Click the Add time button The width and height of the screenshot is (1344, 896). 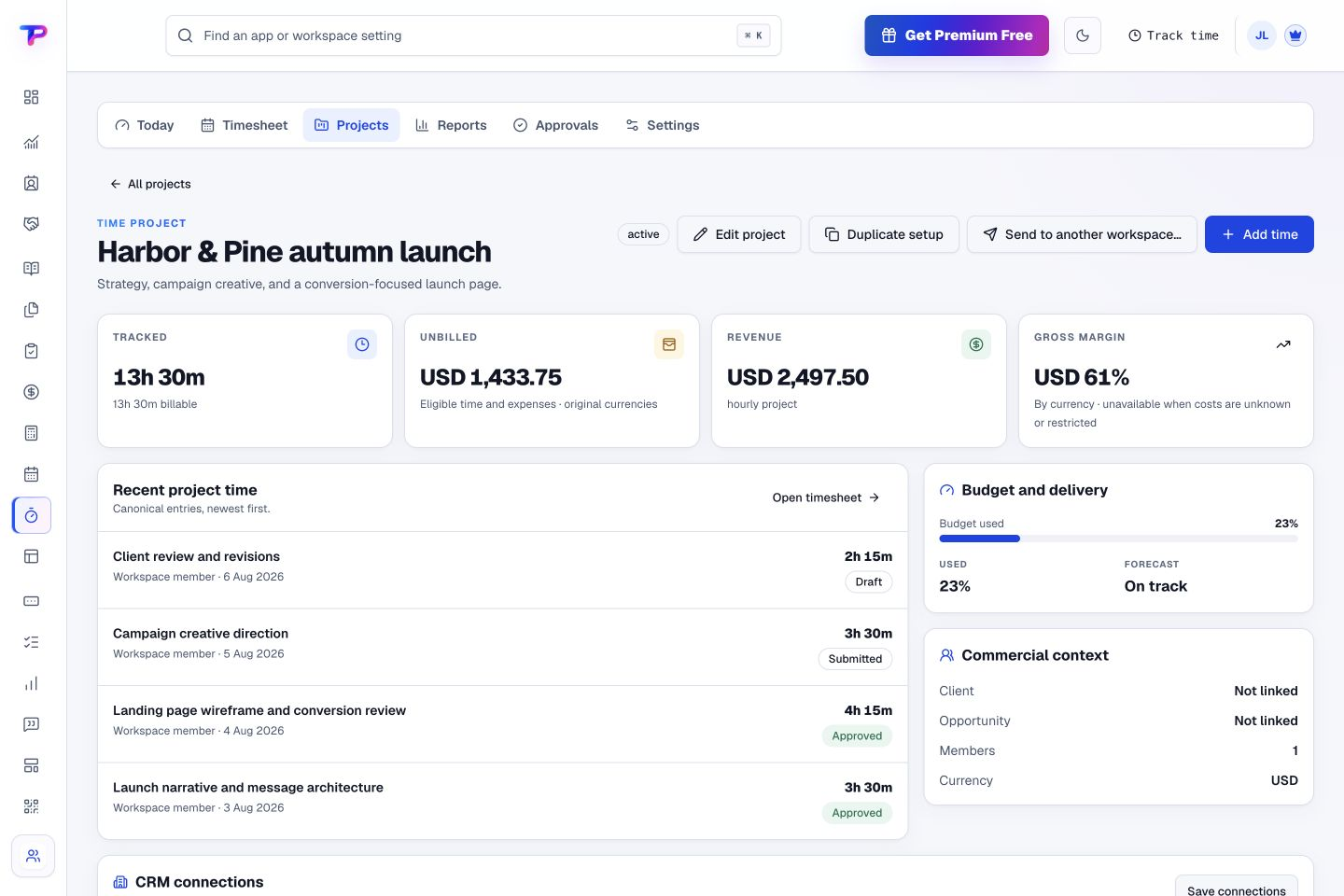coord(1259,234)
